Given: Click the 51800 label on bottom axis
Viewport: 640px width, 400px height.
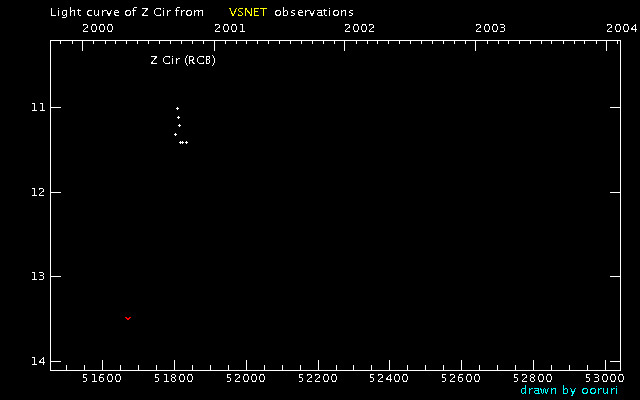Looking at the screenshot, I should (x=174, y=378).
